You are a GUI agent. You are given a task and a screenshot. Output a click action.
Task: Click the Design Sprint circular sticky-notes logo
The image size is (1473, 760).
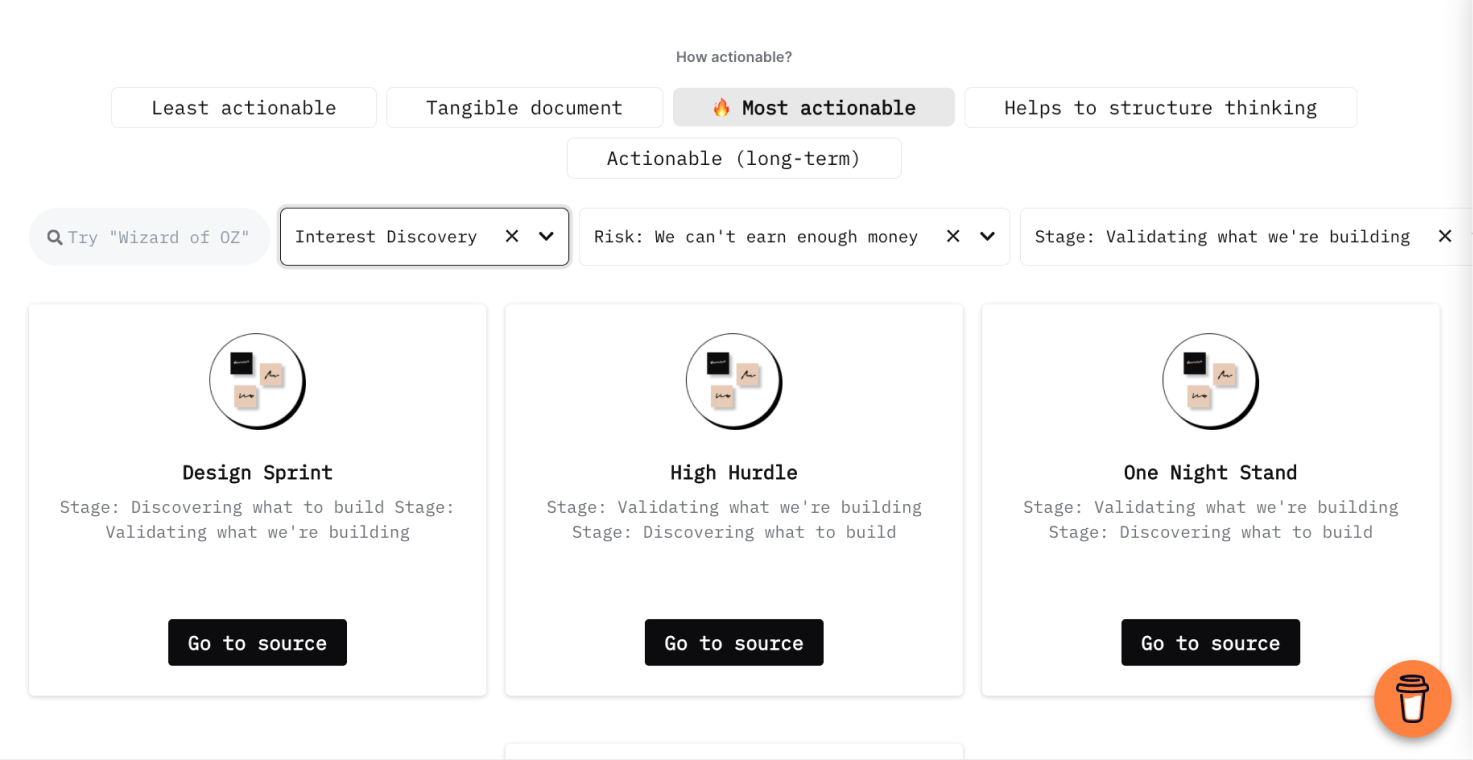click(x=257, y=381)
